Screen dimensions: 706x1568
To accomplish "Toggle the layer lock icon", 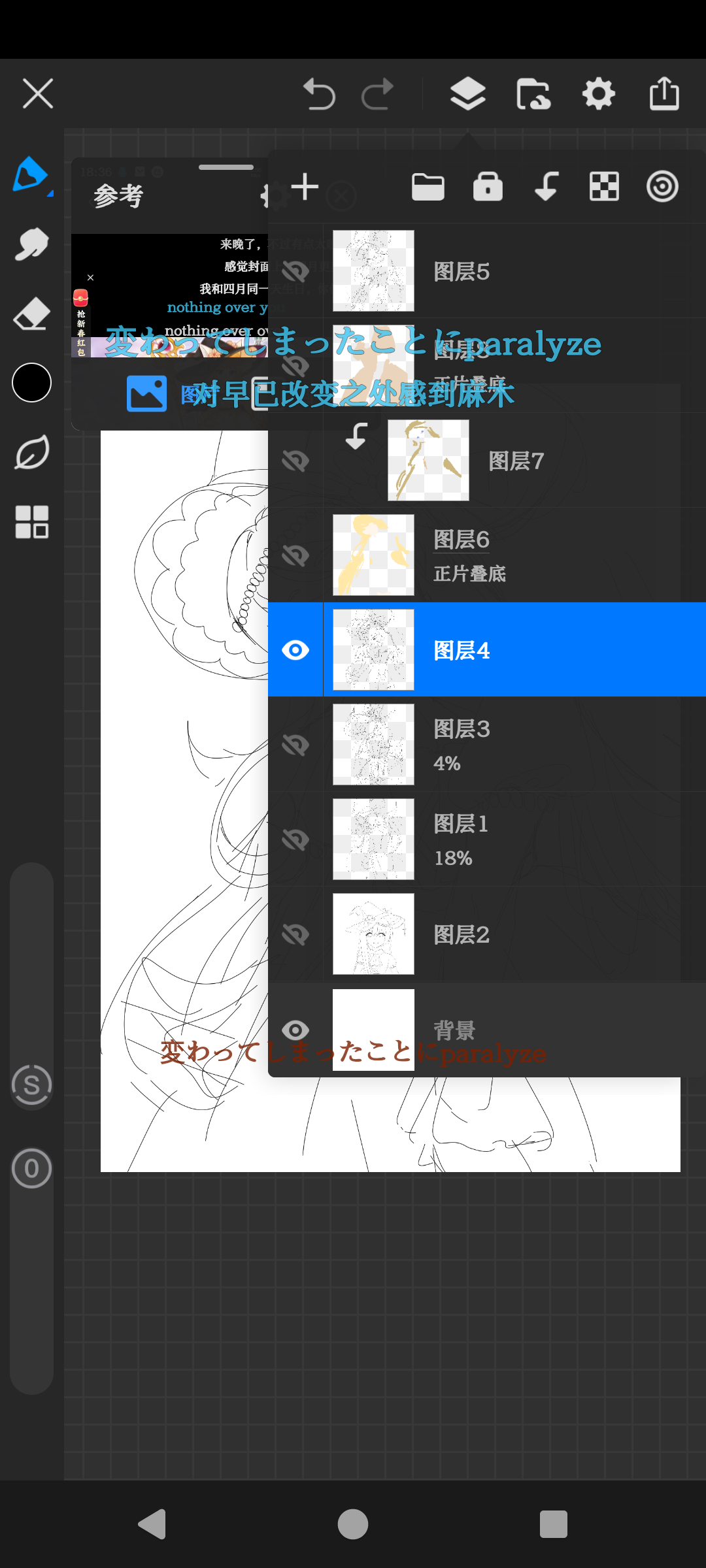I will [488, 187].
